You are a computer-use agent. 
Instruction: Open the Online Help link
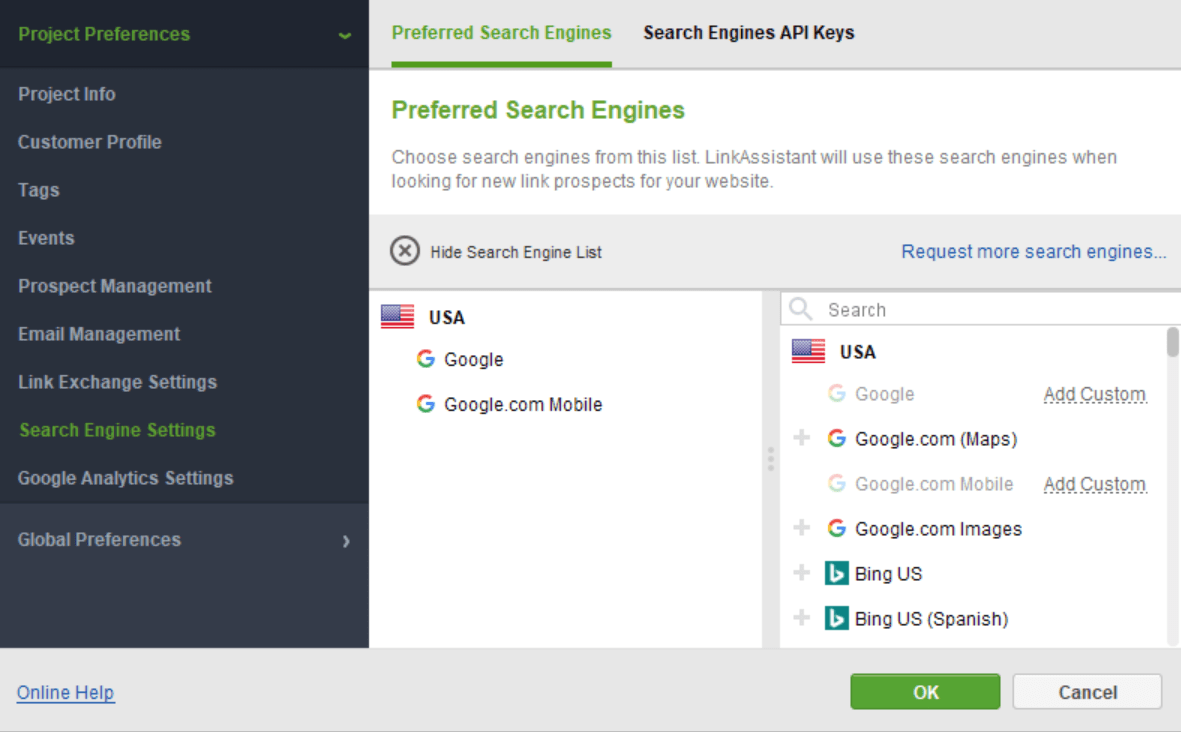(65, 692)
